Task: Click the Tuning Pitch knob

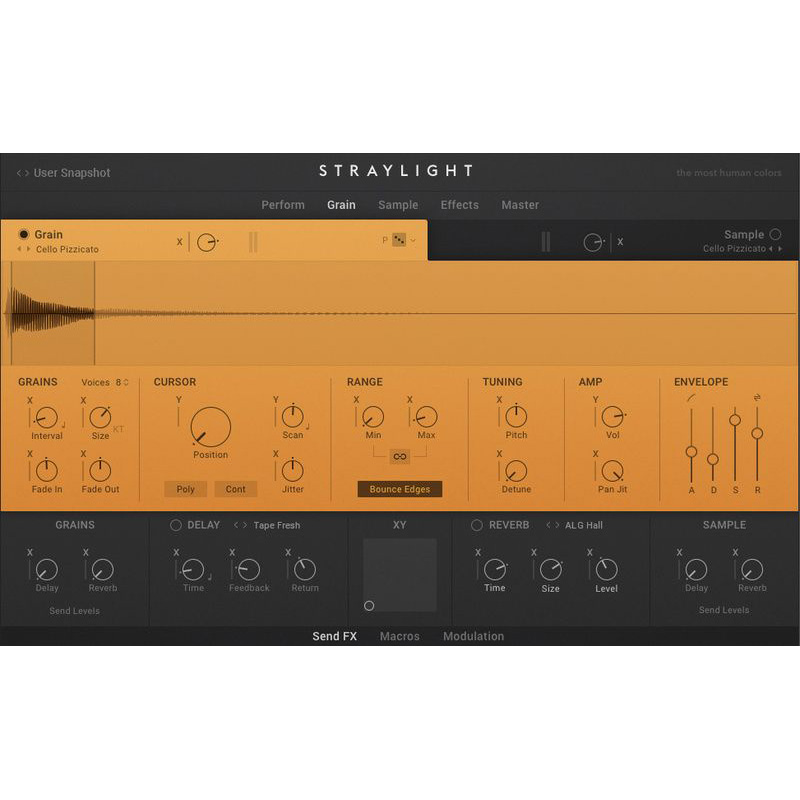Action: coord(516,417)
